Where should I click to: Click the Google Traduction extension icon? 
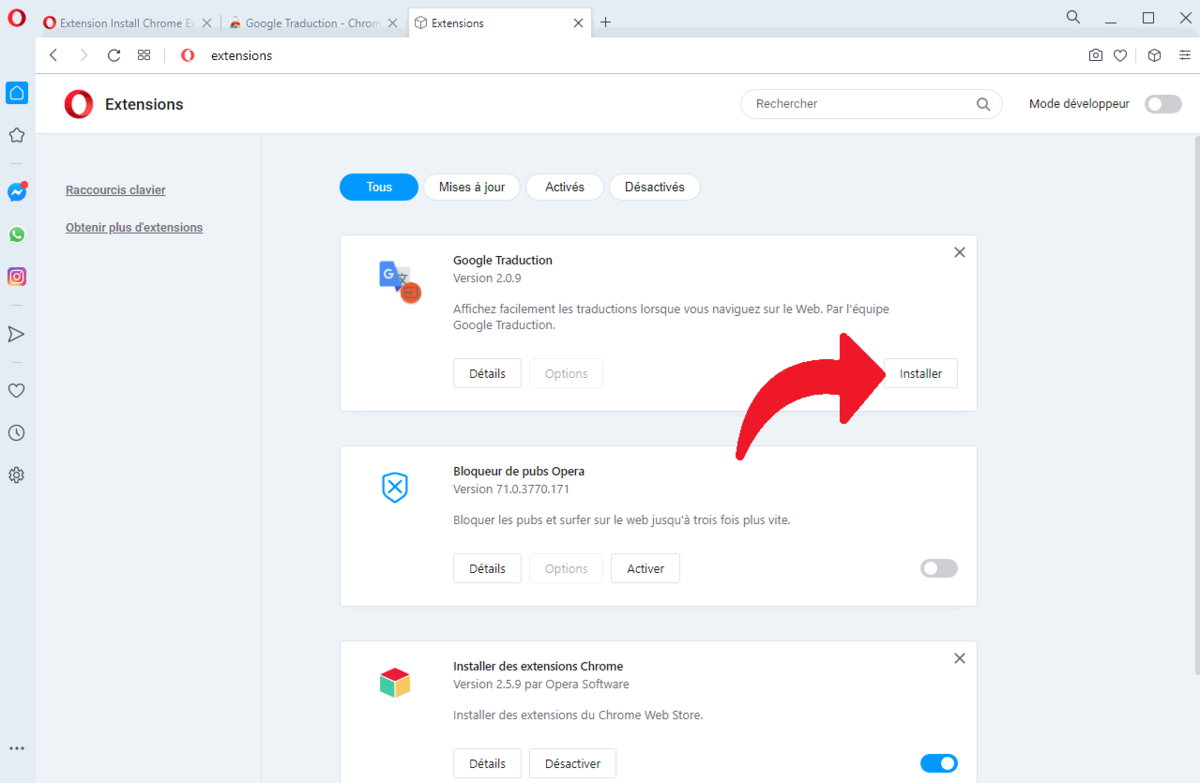[399, 281]
